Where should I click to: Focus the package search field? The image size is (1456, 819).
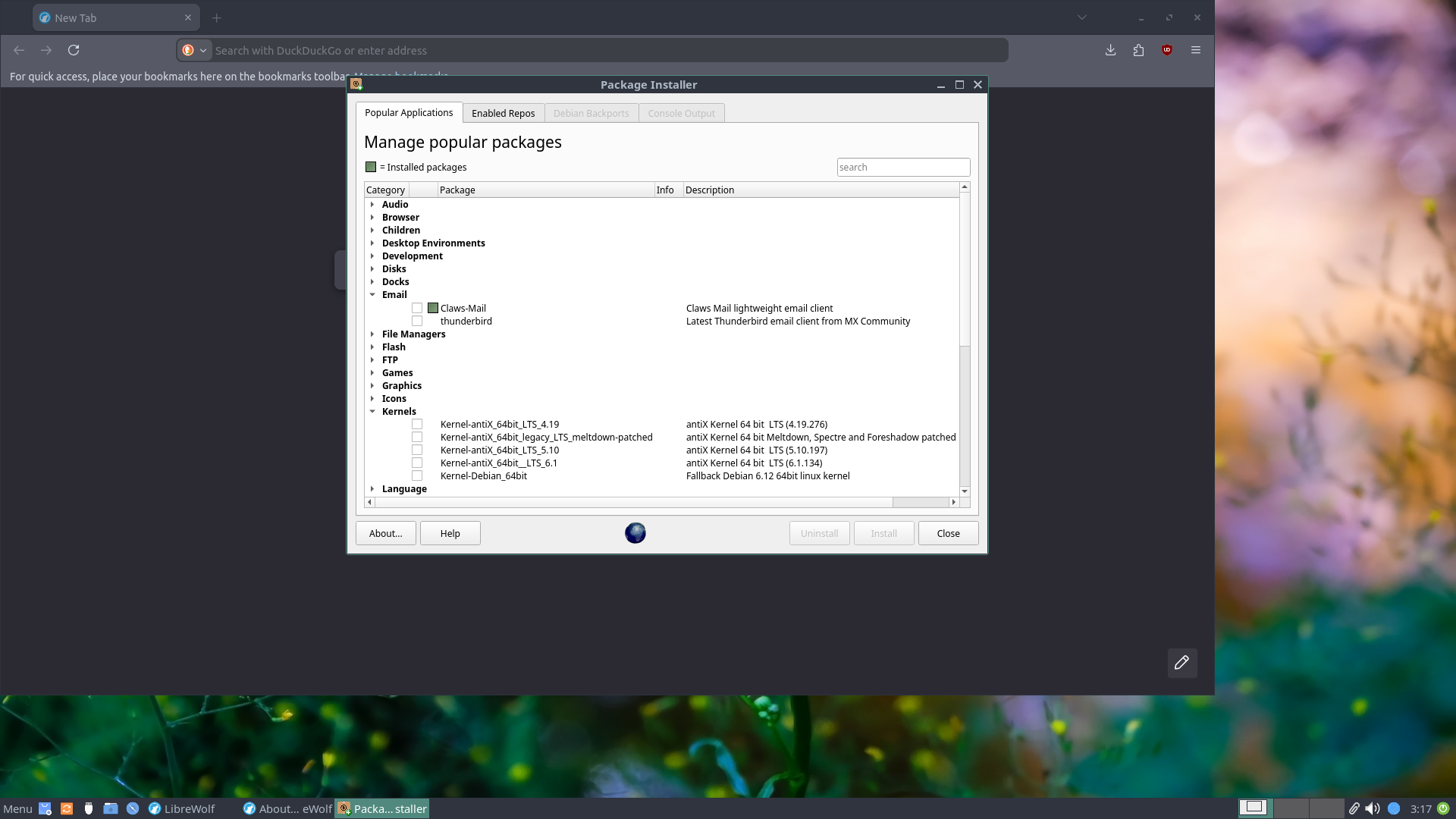point(903,167)
